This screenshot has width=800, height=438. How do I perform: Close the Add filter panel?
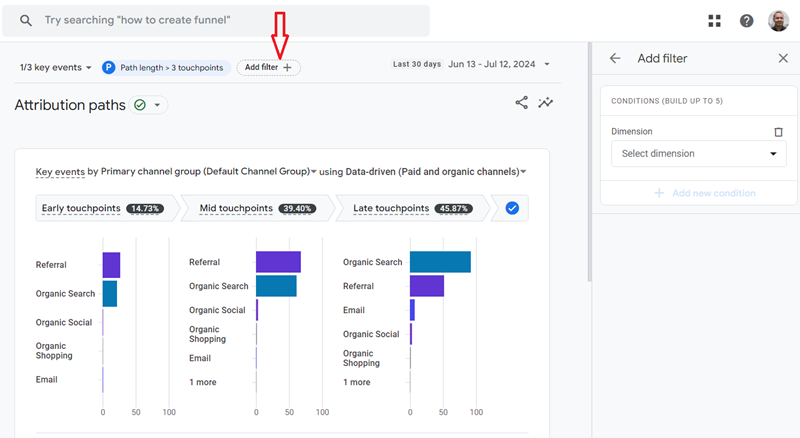[783, 58]
